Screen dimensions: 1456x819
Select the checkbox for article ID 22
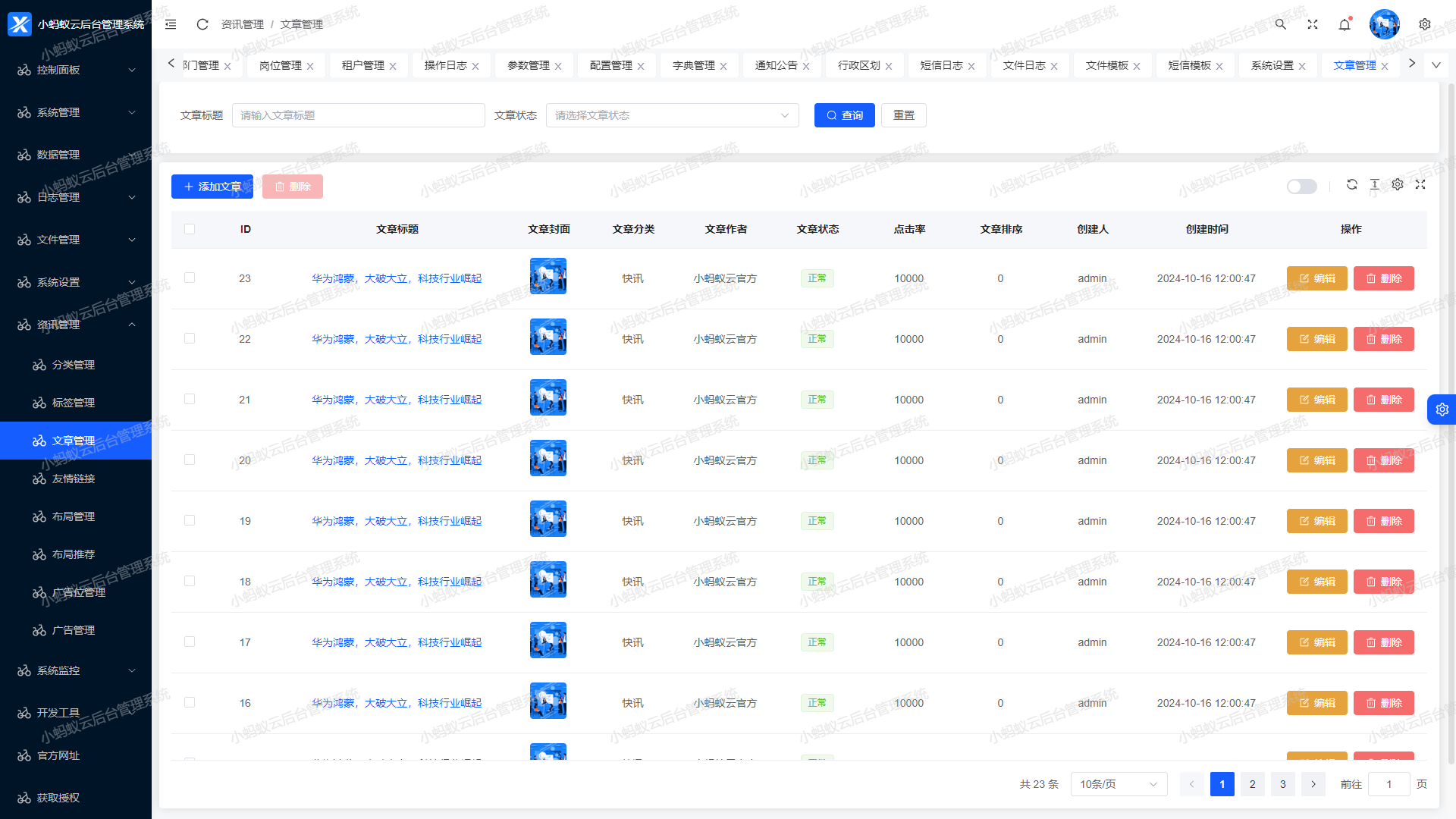[x=190, y=338]
